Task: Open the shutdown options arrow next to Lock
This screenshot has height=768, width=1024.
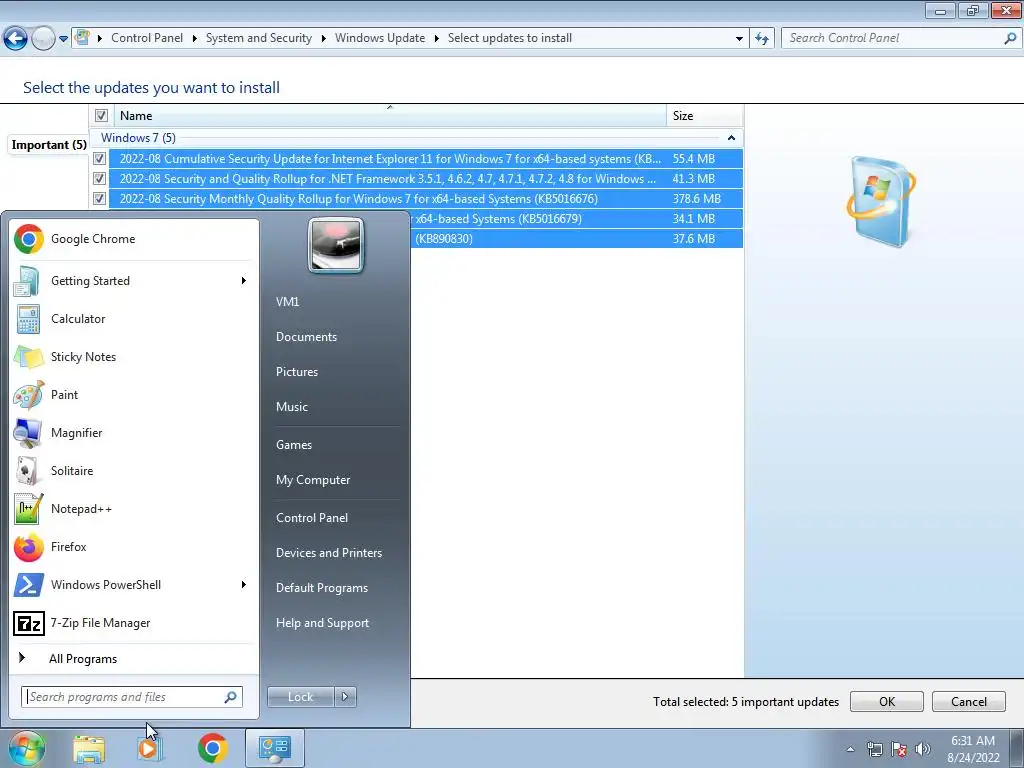Action: [345, 697]
